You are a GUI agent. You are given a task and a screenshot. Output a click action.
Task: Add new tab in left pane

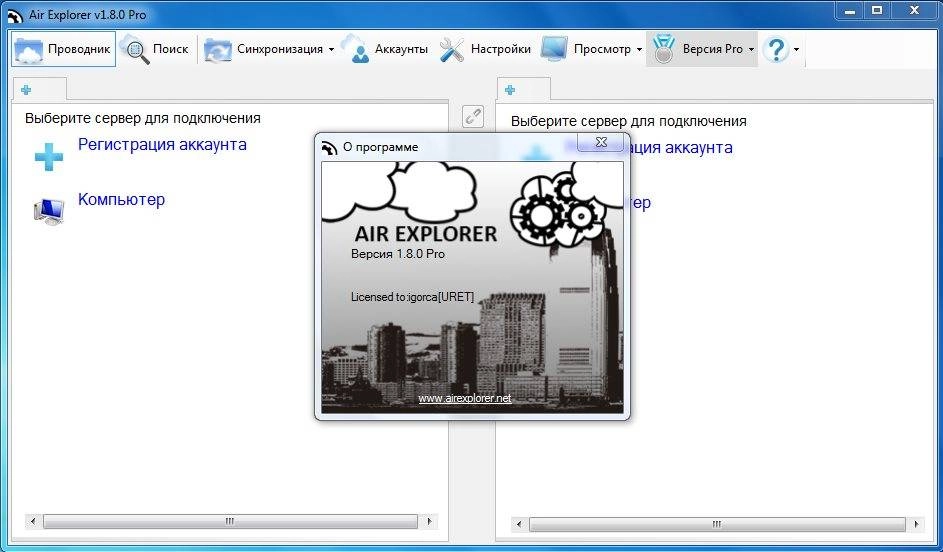tap(26, 90)
